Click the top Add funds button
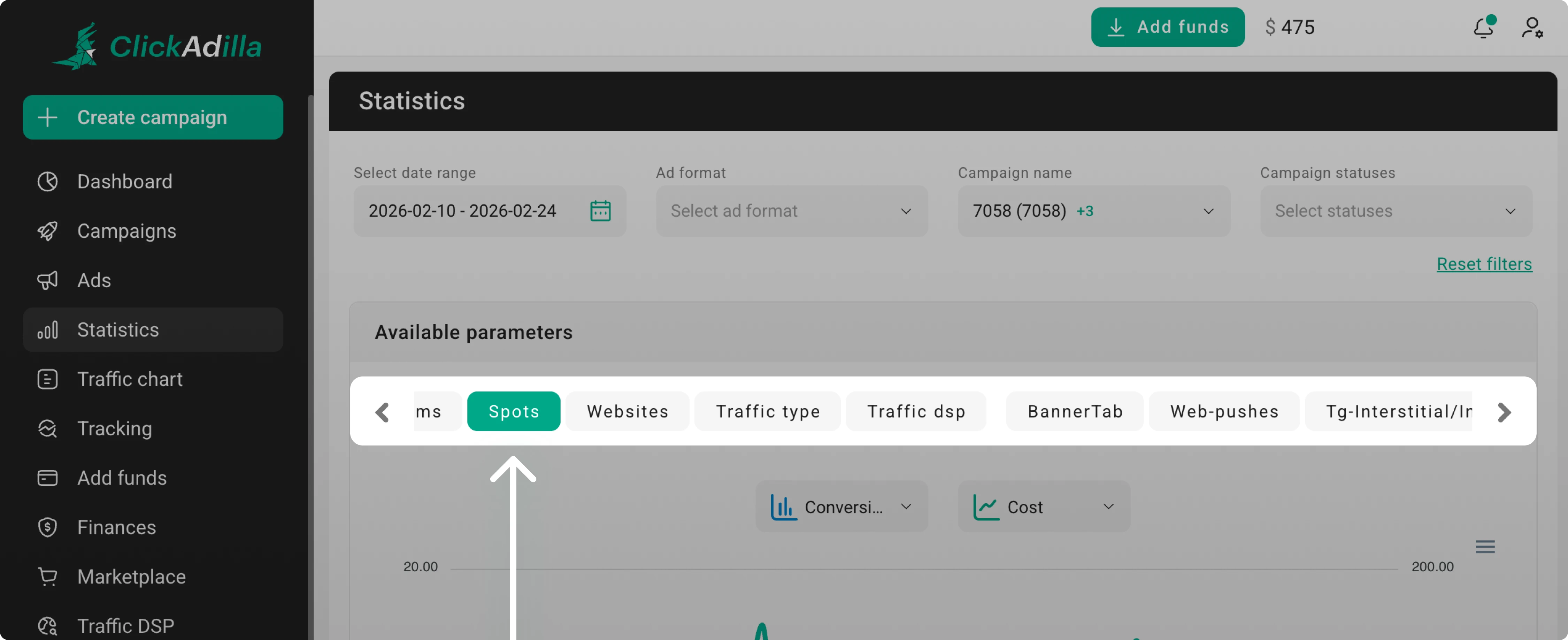Viewport: 1568px width, 640px height. coord(1168,27)
